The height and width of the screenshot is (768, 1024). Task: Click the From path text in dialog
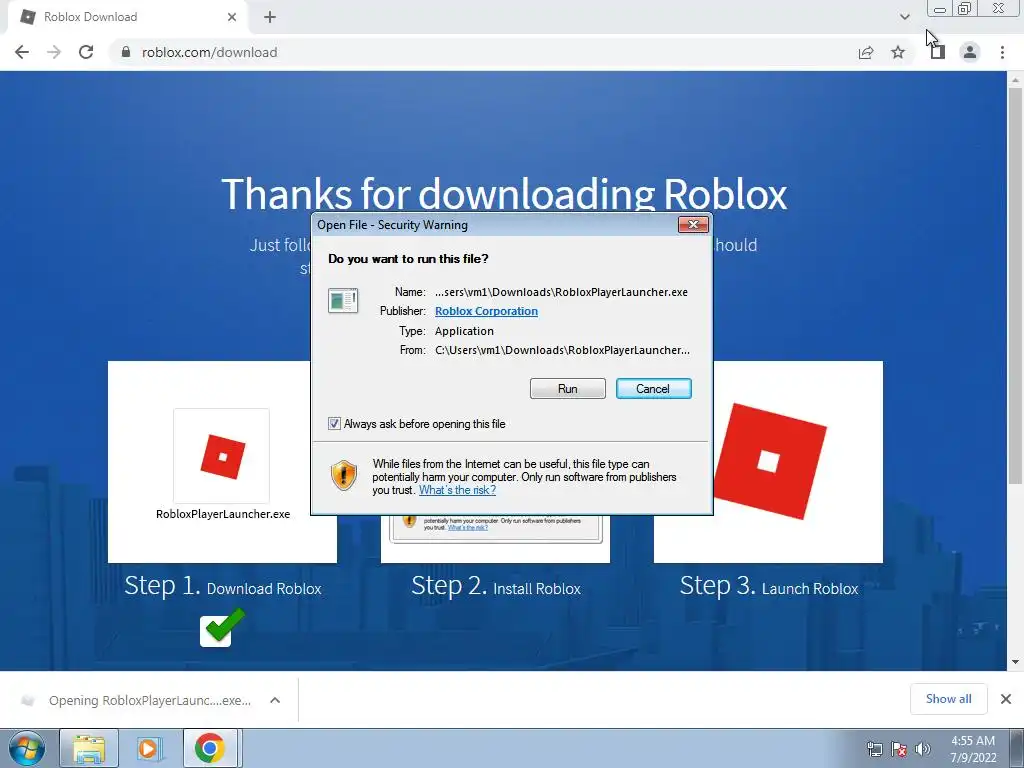(x=562, y=350)
